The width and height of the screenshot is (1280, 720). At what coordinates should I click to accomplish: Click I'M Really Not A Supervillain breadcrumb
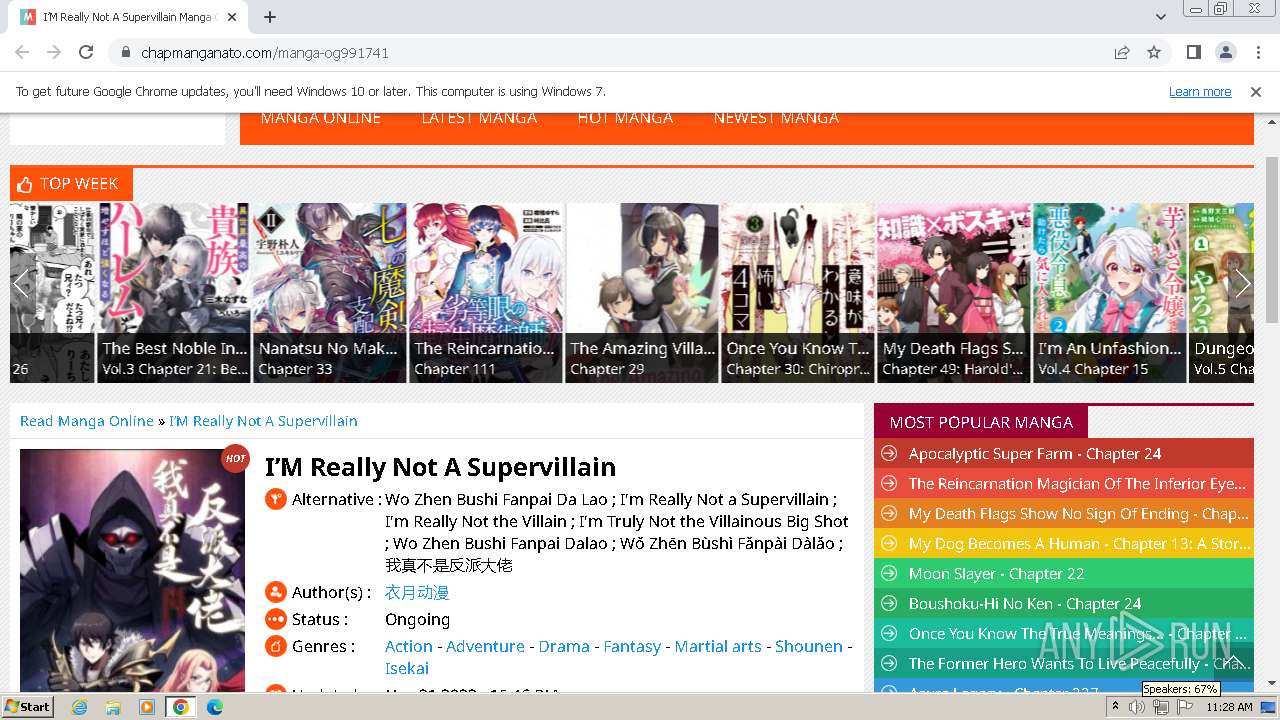click(263, 421)
